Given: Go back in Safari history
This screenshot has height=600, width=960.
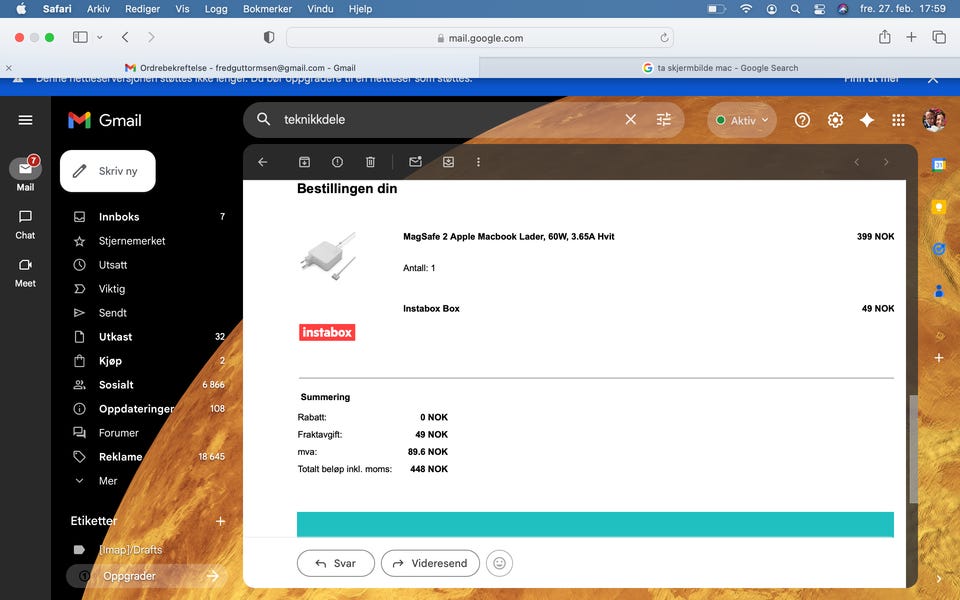Looking at the screenshot, I should tap(125, 37).
